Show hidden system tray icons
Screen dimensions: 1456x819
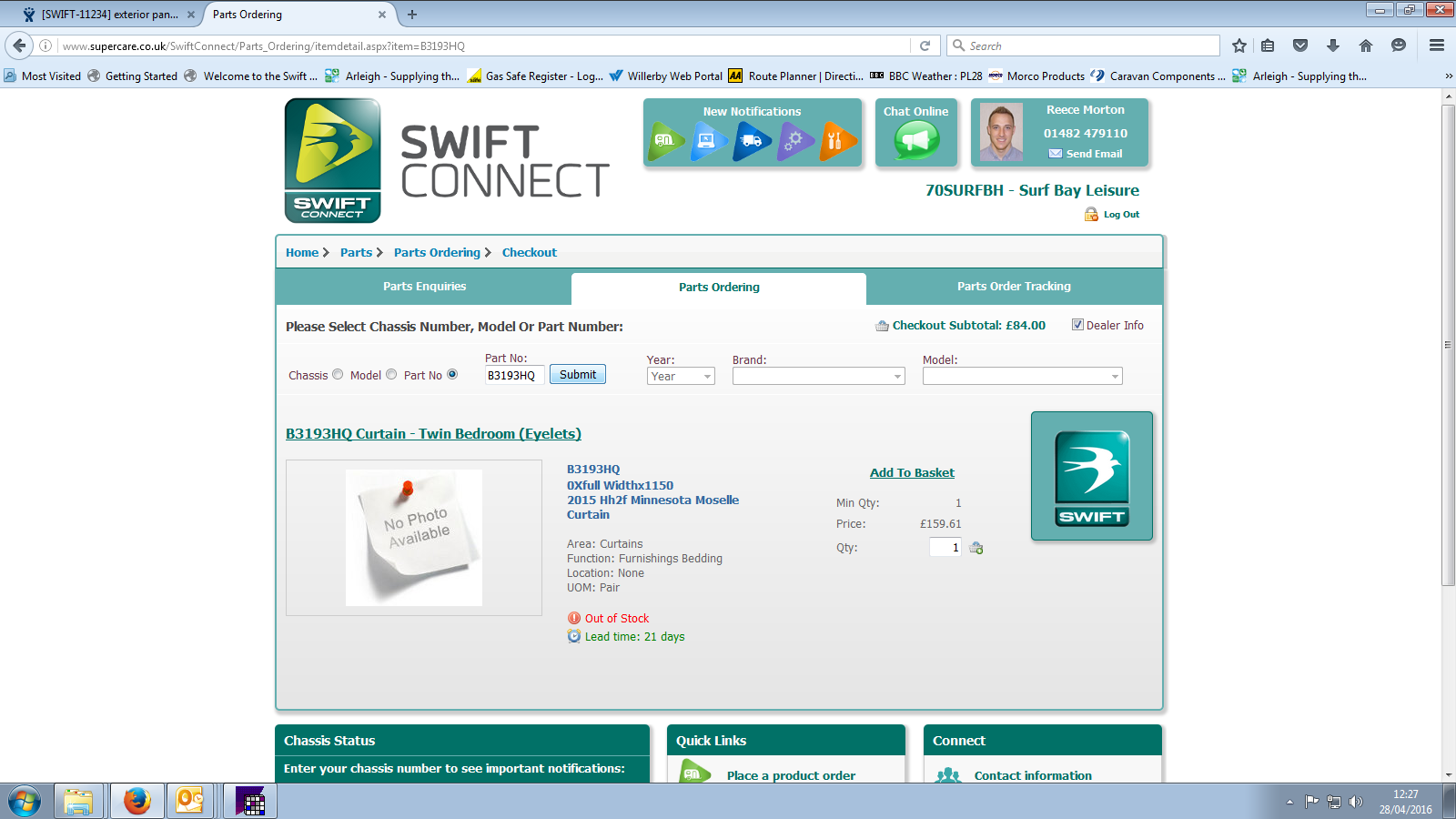coord(1289,802)
